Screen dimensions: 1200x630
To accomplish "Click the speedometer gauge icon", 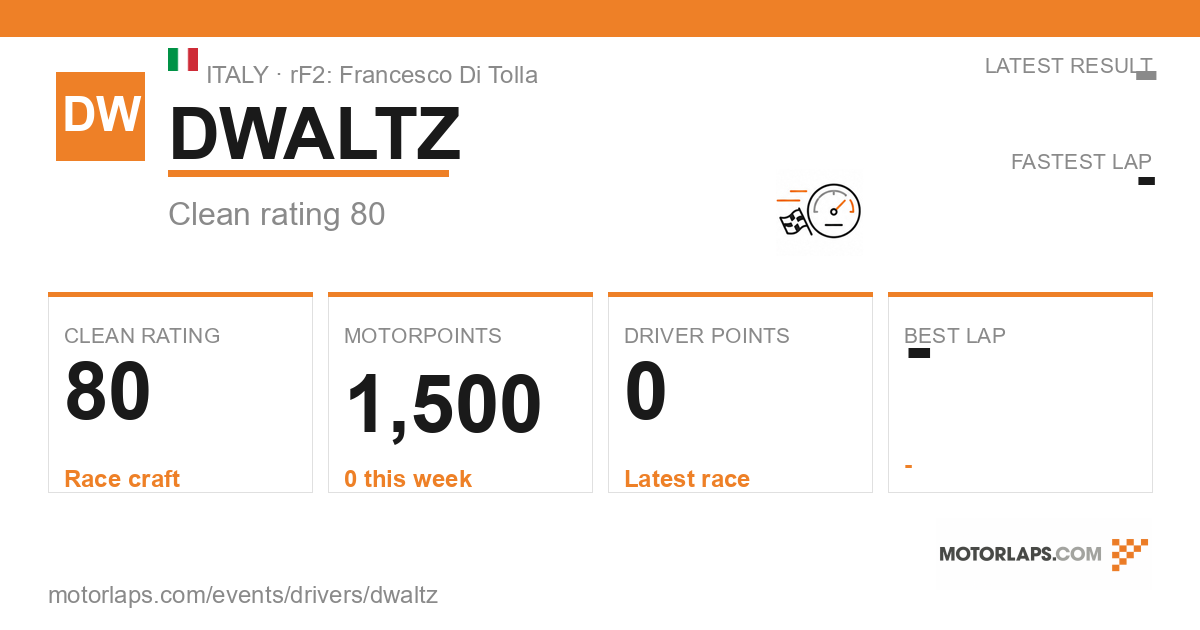I will tap(834, 211).
